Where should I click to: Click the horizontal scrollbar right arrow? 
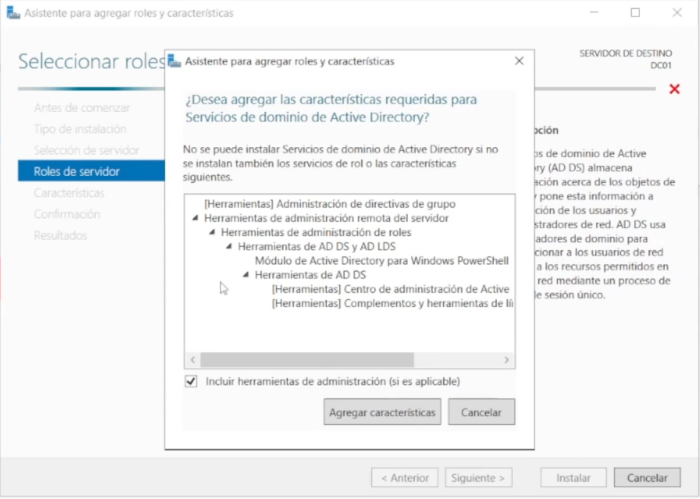pyautogui.click(x=506, y=360)
